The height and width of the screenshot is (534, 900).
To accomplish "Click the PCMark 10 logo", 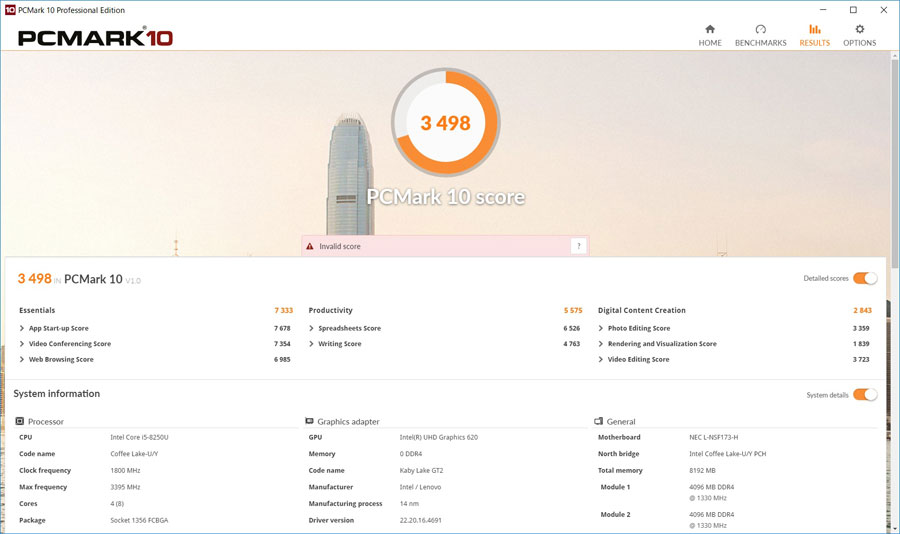I will [95, 38].
